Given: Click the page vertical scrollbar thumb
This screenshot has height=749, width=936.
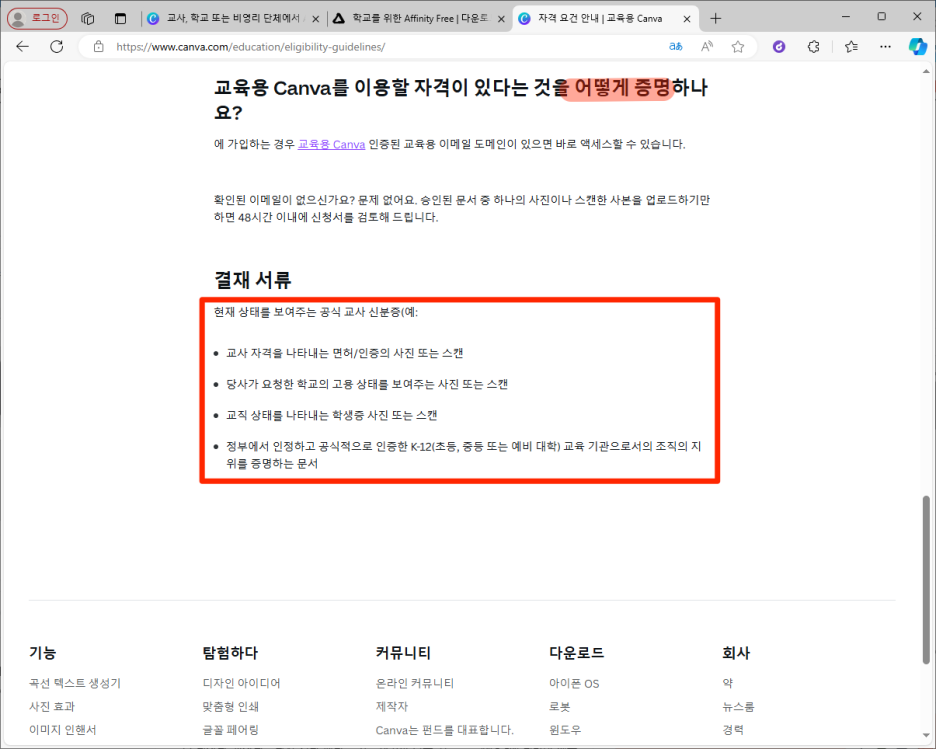Looking at the screenshot, I should (926, 579).
